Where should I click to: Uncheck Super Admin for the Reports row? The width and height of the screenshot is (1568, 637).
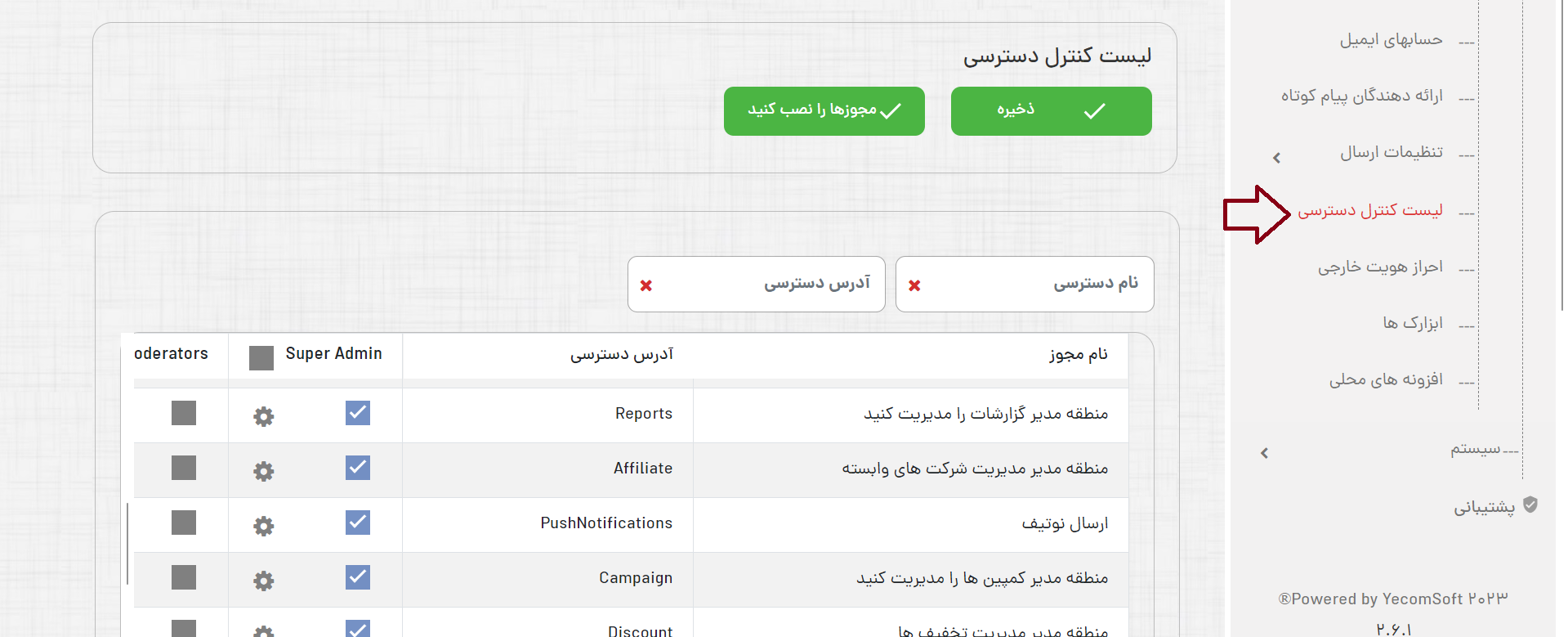coord(358,413)
